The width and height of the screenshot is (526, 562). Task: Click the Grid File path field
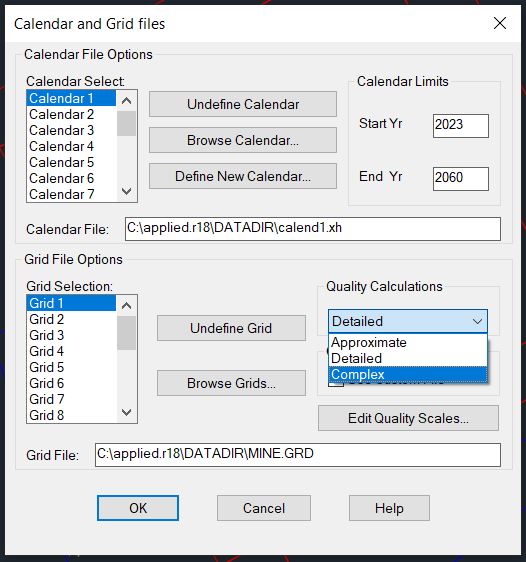pos(298,455)
